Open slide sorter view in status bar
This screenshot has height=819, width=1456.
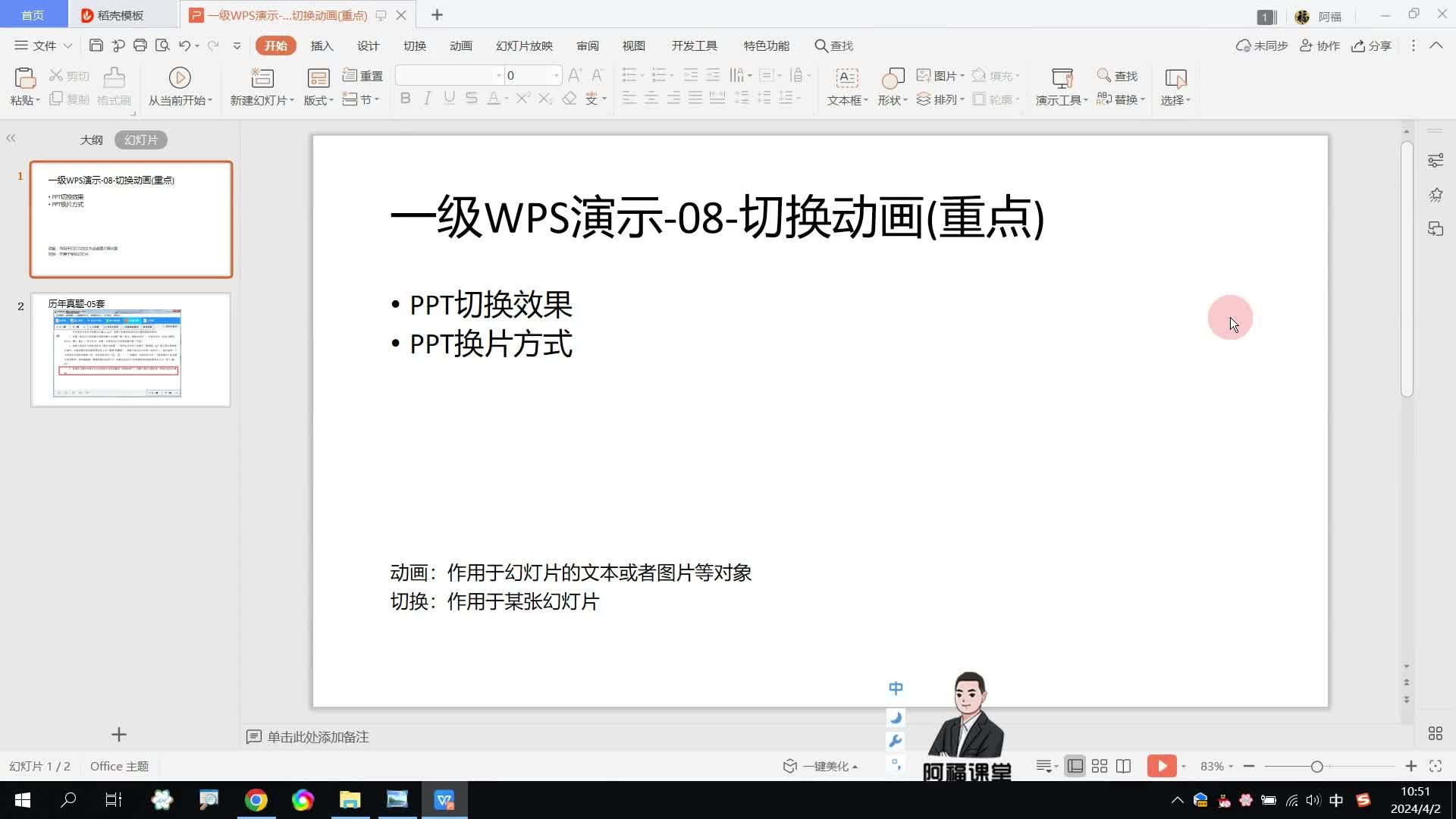[x=1099, y=767]
